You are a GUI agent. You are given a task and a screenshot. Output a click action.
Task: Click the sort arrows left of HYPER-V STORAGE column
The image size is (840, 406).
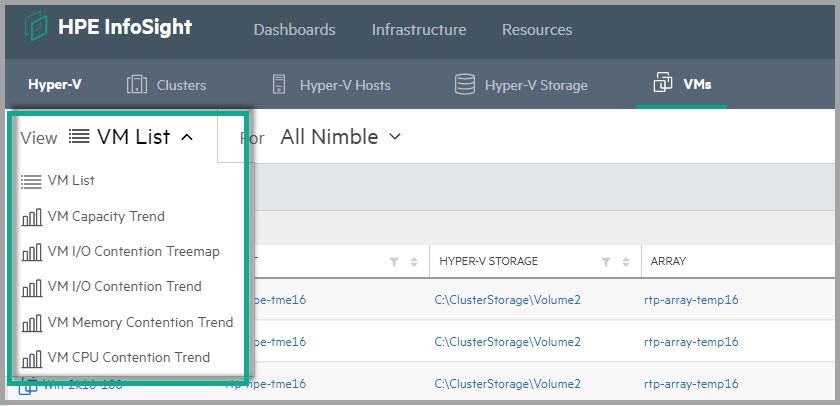point(414,262)
